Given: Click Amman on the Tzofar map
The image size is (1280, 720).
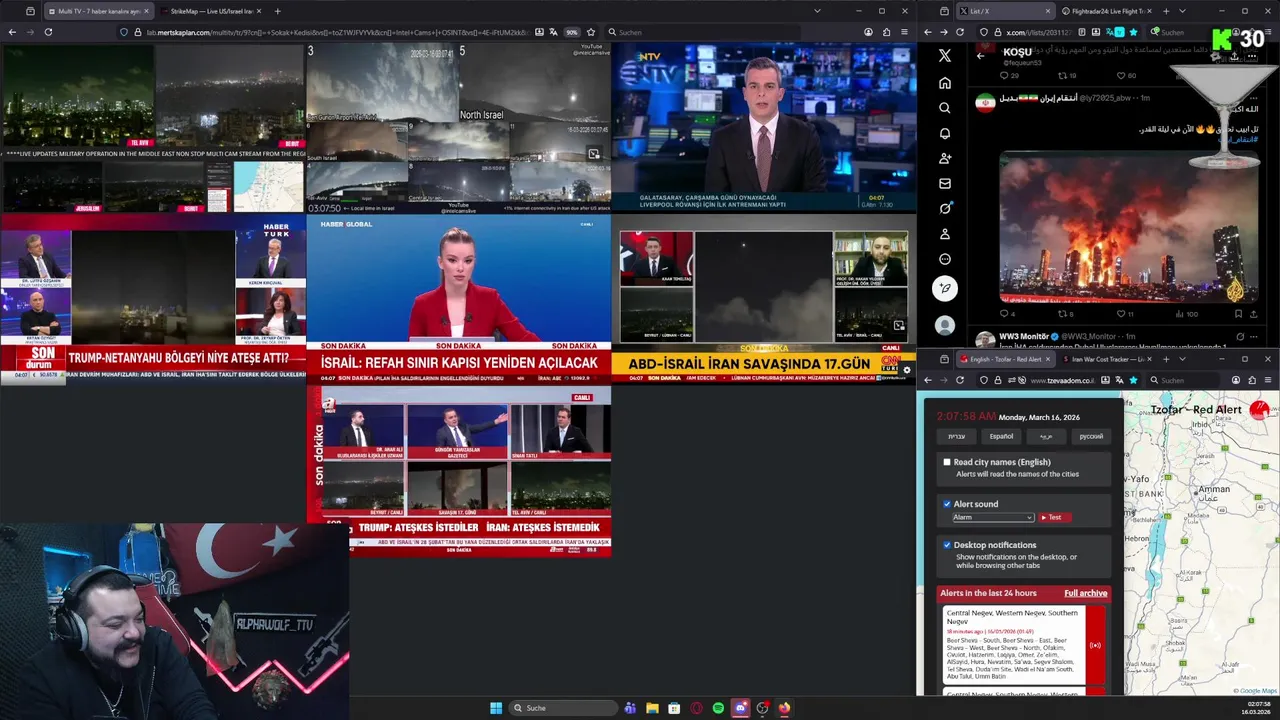Looking at the screenshot, I should pos(1213,491).
